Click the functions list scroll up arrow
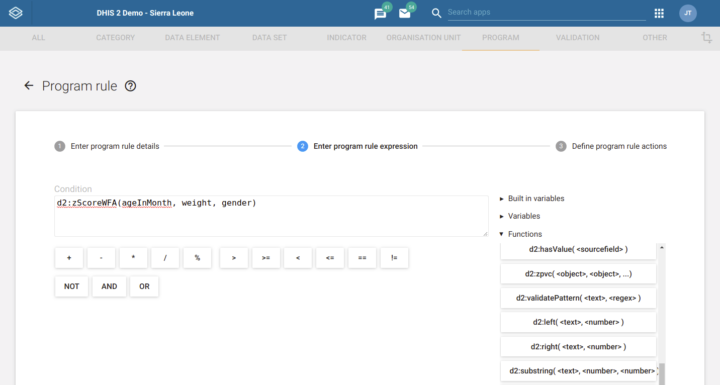The width and height of the screenshot is (720, 385). coord(662,248)
